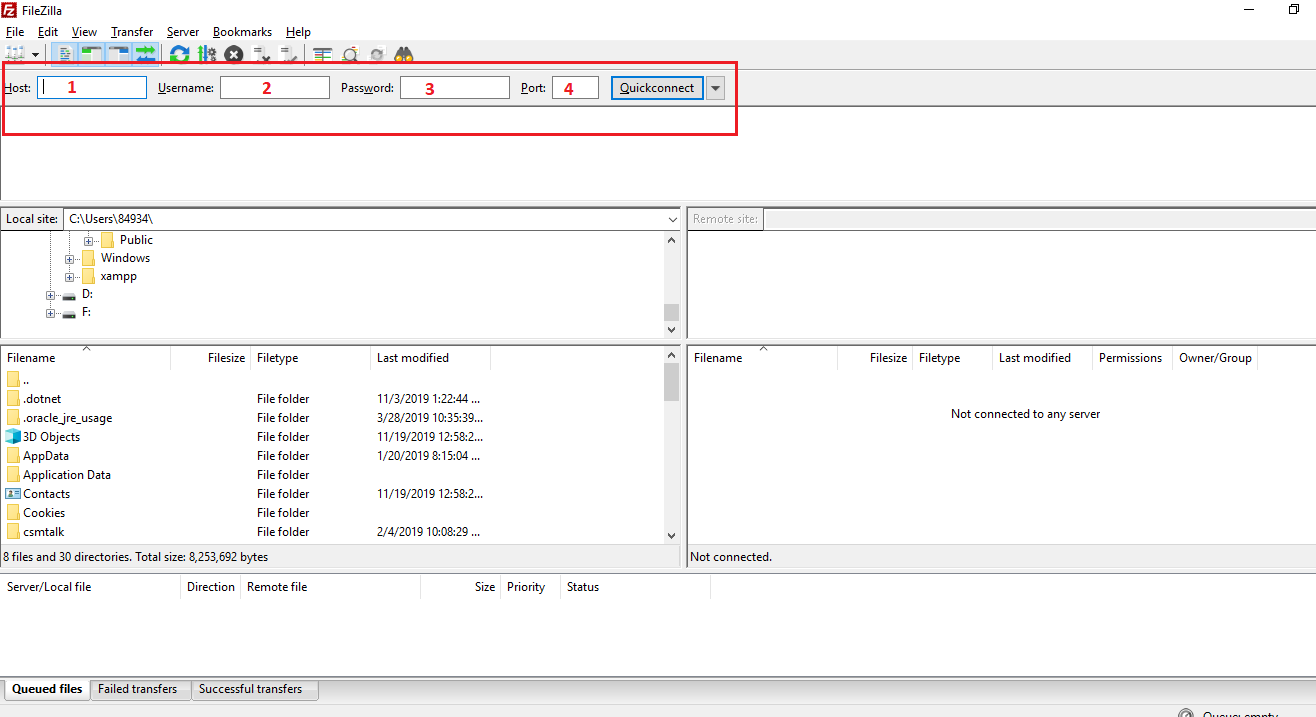Click the Reconnect to last server icon
1316x717 pixels.
point(288,54)
